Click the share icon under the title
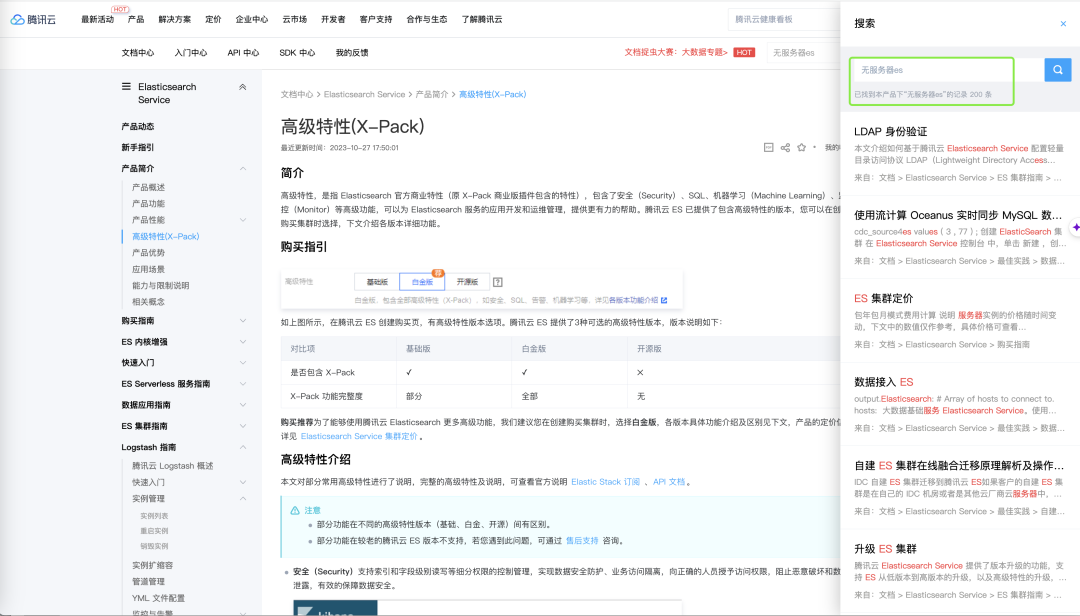Viewport: 1080px width, 616px height. 785,147
